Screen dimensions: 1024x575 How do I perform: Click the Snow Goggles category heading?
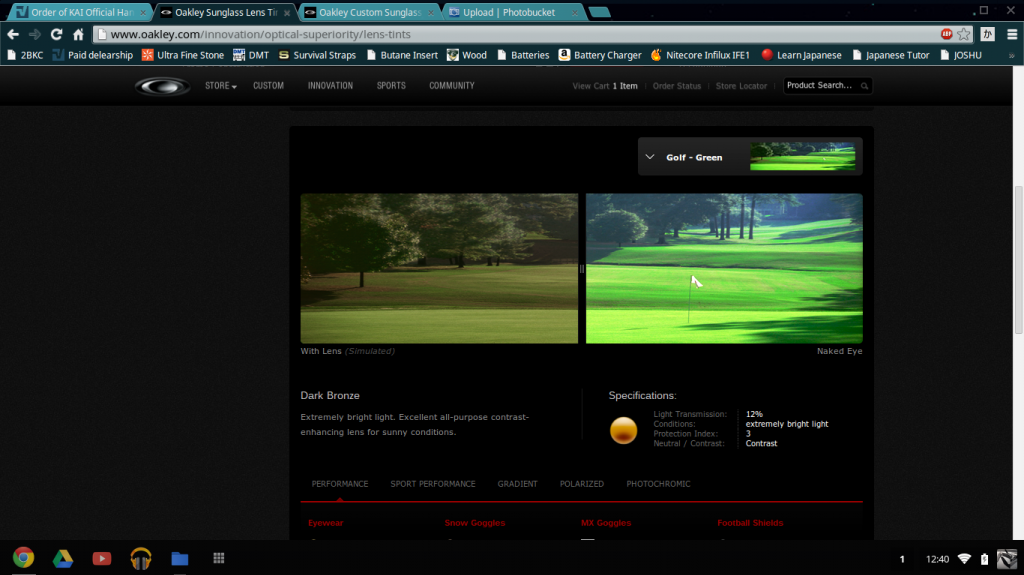475,523
